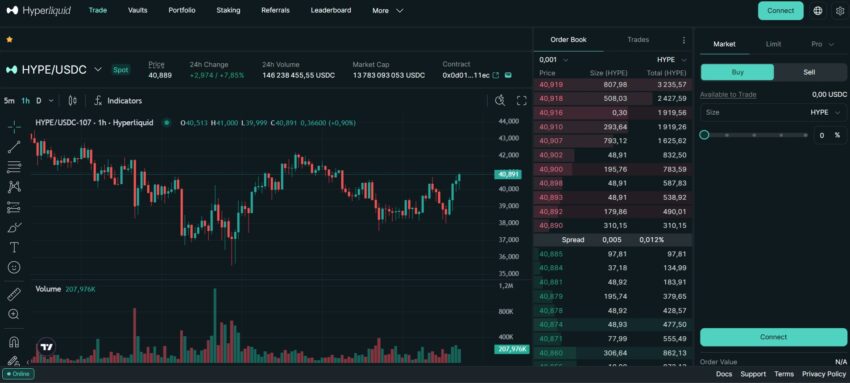Open the Leaderboard page
Image resolution: width=850 pixels, height=383 pixels.
[x=331, y=10]
